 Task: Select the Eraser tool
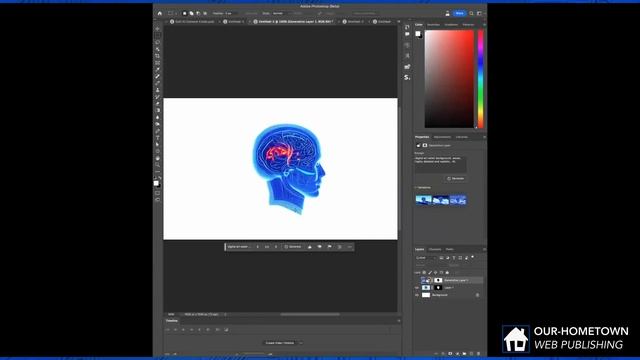tap(158, 104)
